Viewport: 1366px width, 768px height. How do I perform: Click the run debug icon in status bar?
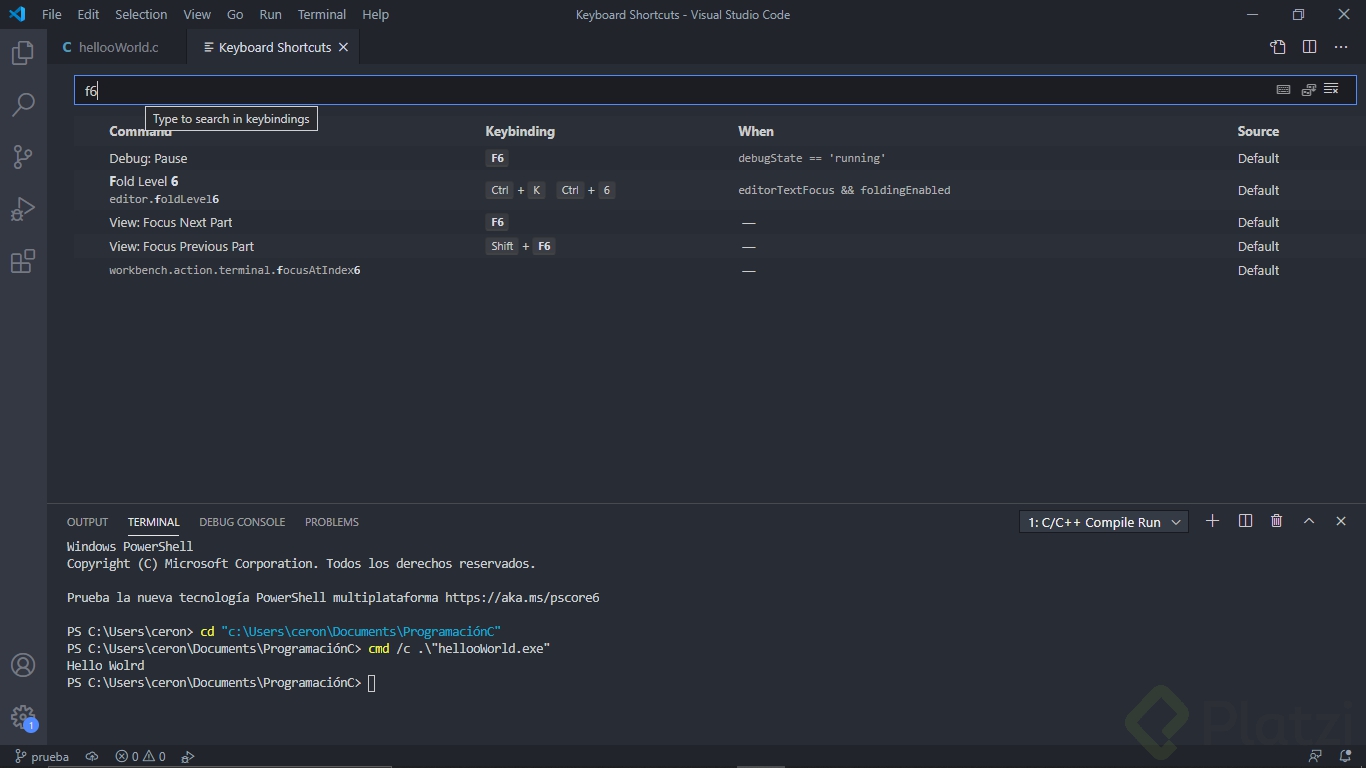187,757
